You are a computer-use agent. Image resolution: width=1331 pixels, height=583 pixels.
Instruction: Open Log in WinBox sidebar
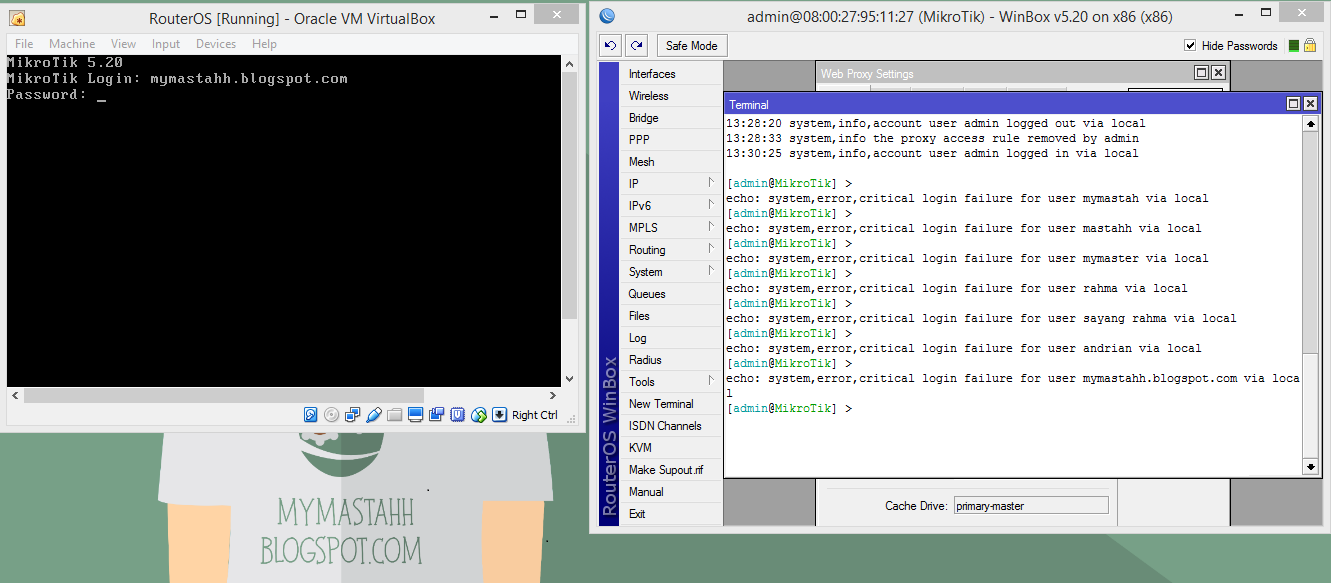tap(671, 338)
